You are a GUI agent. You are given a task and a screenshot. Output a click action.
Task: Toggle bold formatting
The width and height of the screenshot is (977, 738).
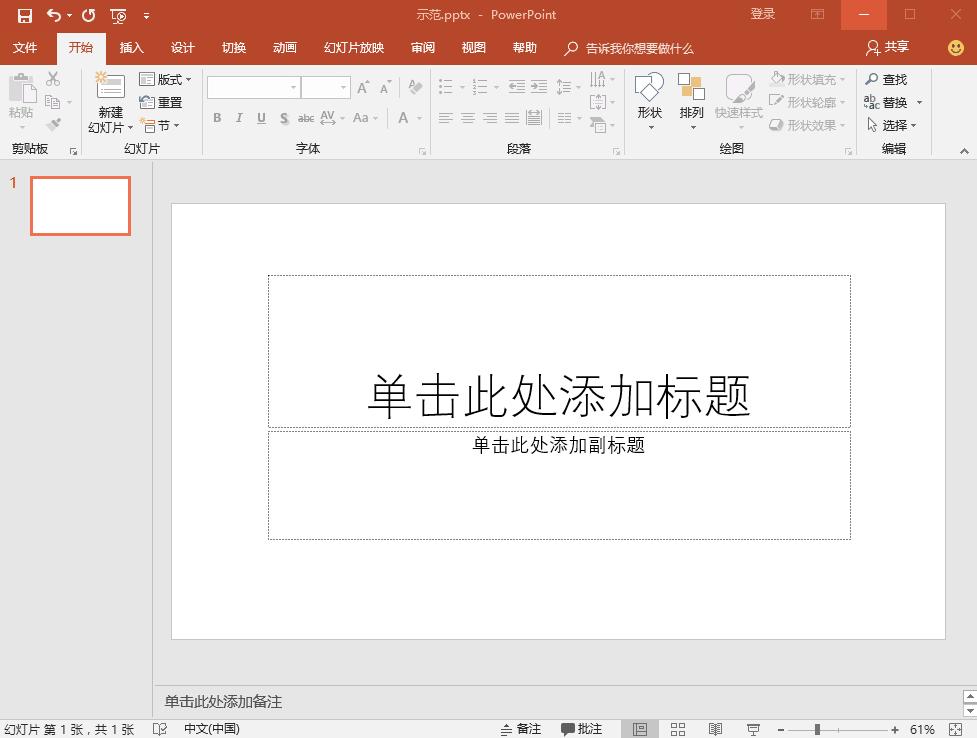click(217, 118)
